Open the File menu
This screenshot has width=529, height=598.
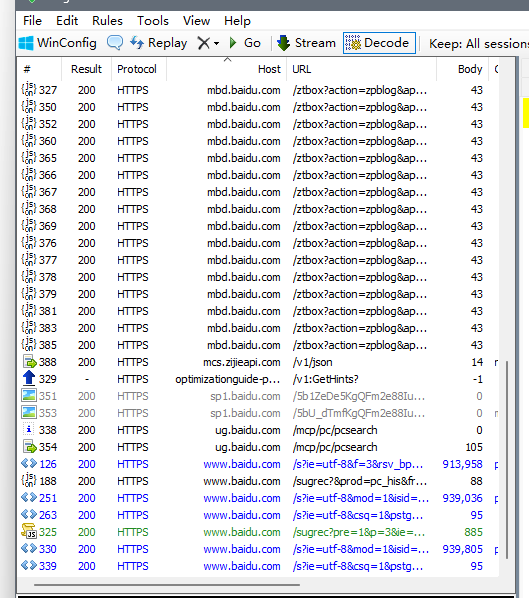click(32, 21)
